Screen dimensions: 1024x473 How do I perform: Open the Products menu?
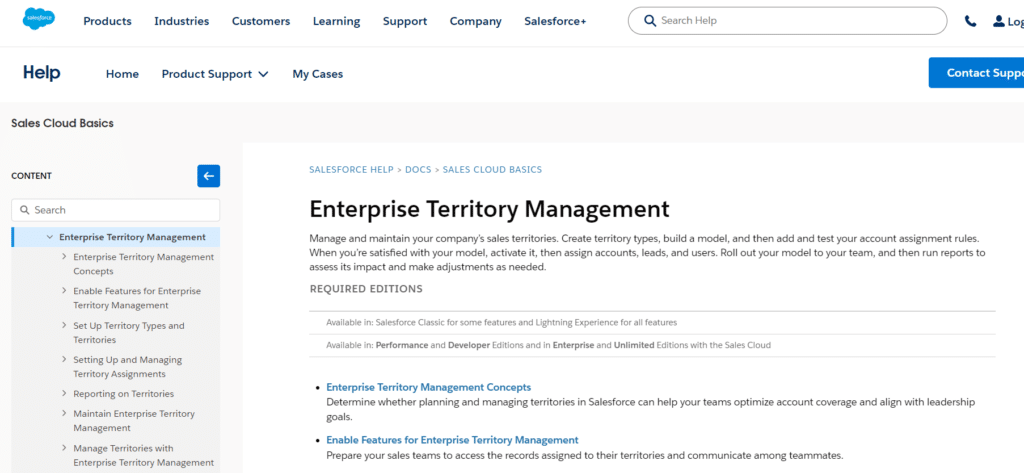(107, 21)
